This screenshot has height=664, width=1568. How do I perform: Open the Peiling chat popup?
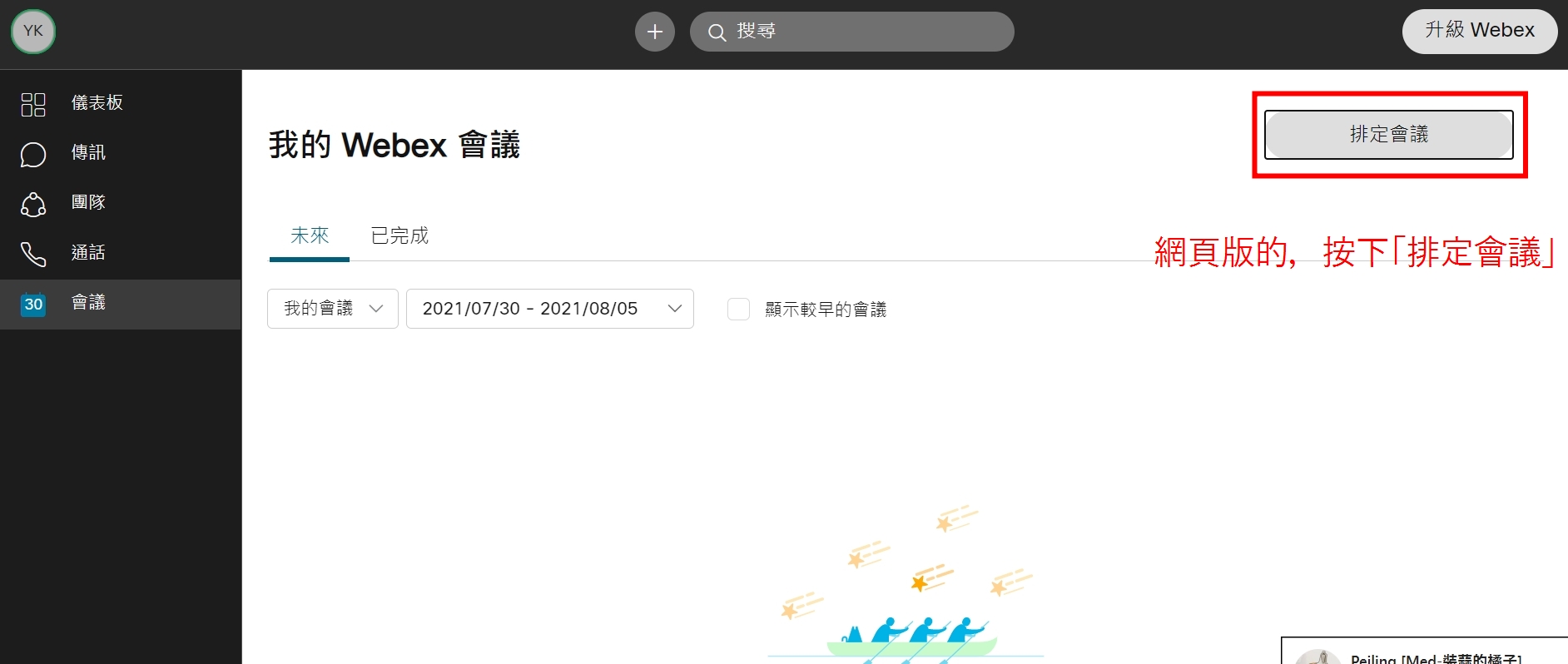point(1424,652)
